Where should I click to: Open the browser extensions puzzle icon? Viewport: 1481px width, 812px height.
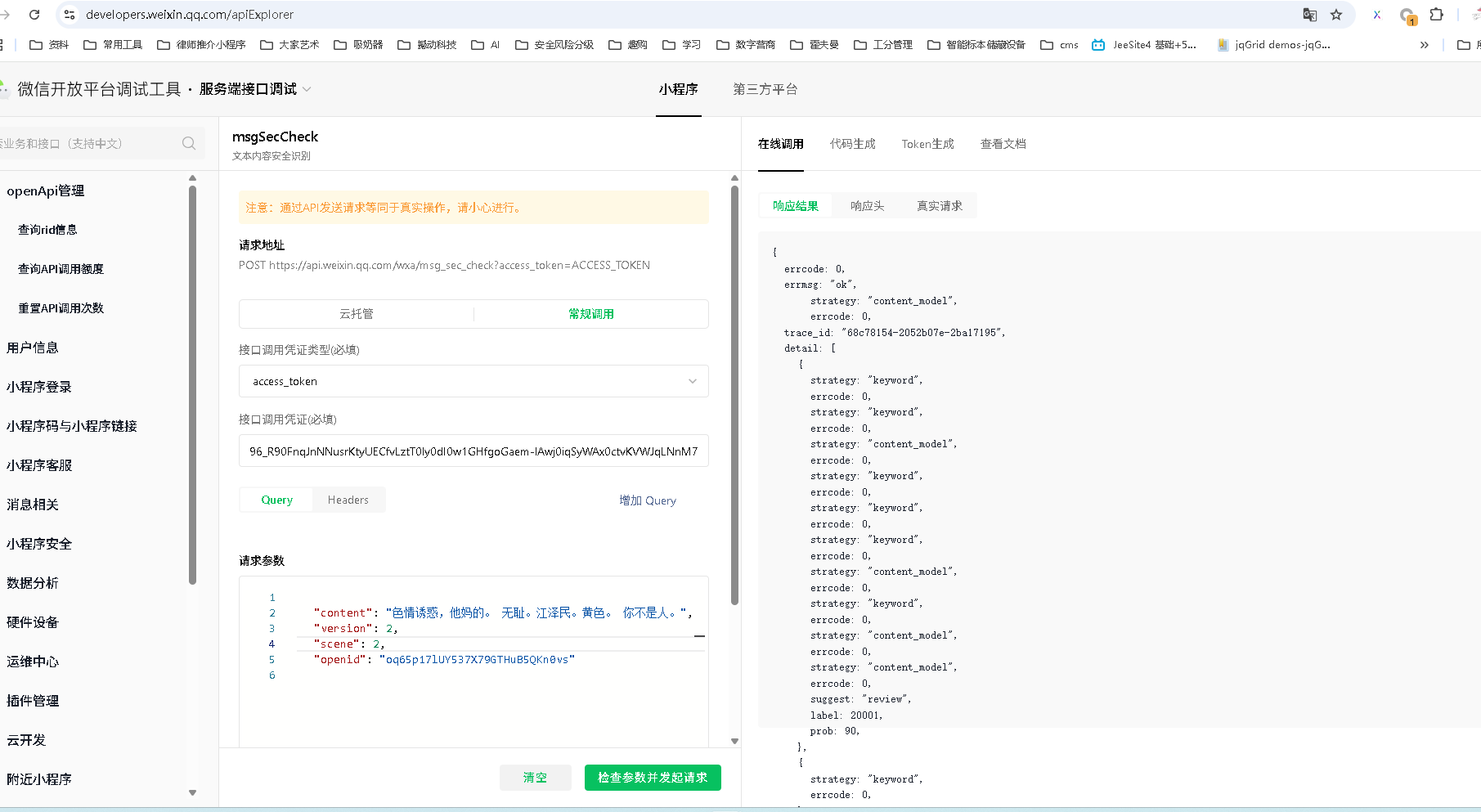pos(1436,15)
